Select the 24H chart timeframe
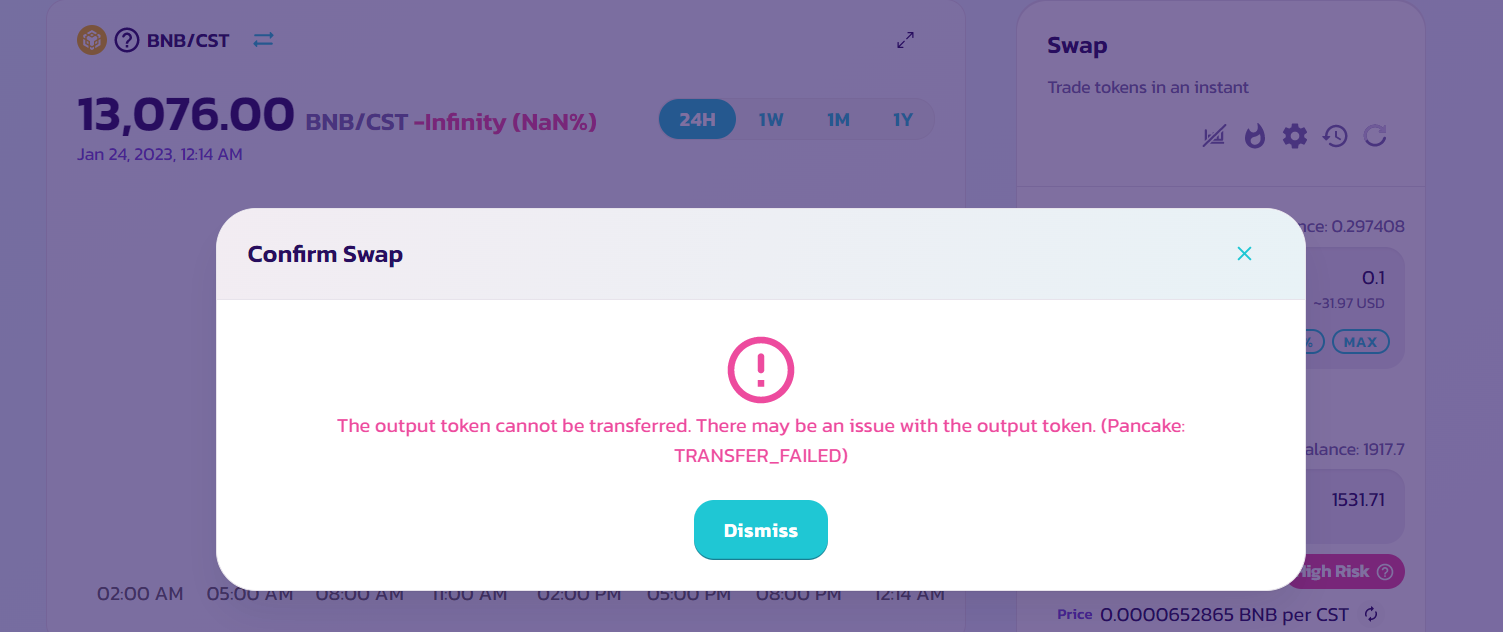Viewport: 1503px width, 632px height. pos(698,120)
